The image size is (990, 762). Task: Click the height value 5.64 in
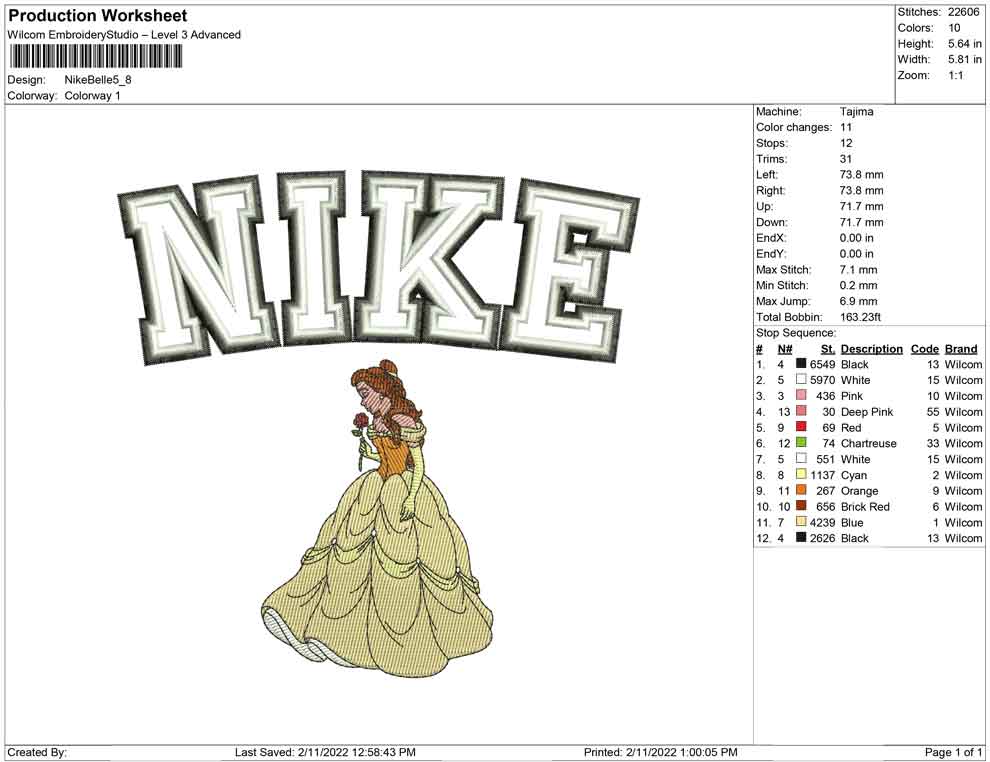click(965, 44)
